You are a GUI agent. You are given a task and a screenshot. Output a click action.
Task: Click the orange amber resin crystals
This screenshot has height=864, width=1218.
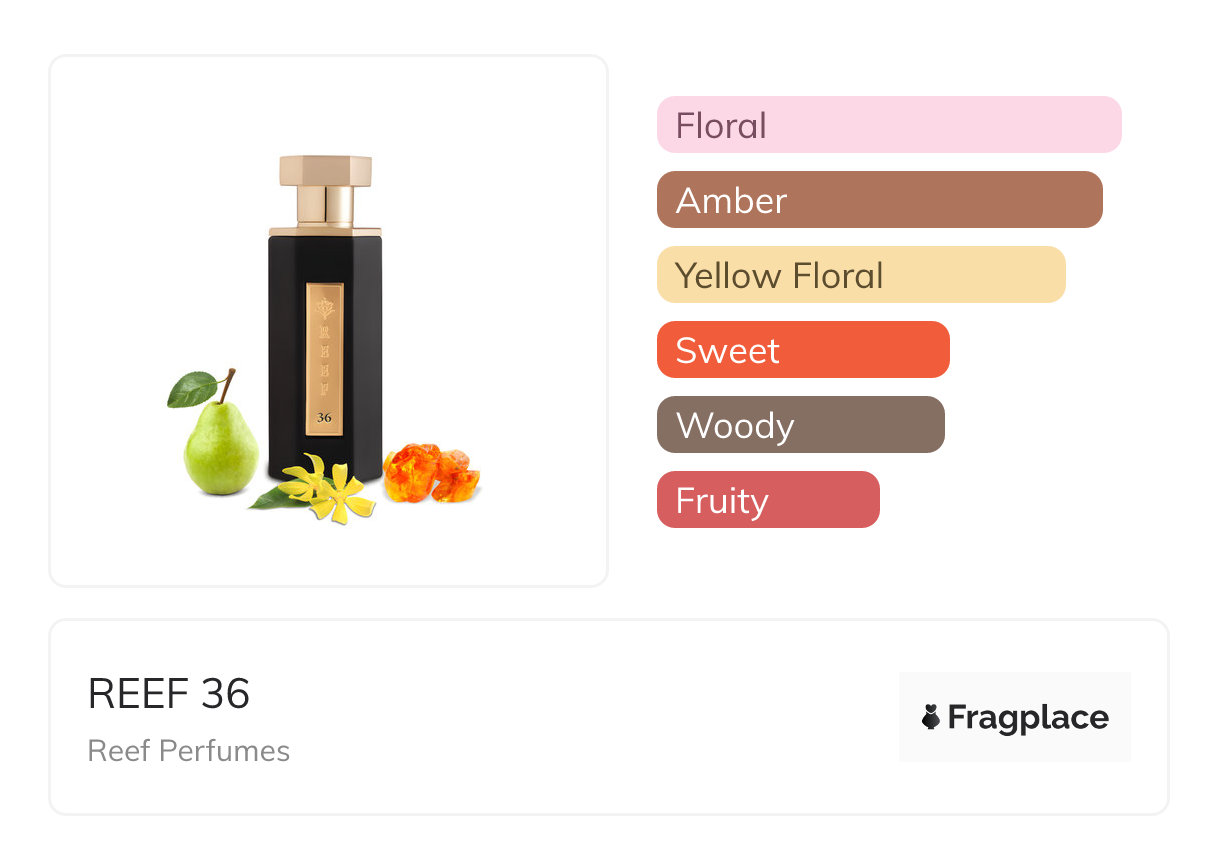432,474
